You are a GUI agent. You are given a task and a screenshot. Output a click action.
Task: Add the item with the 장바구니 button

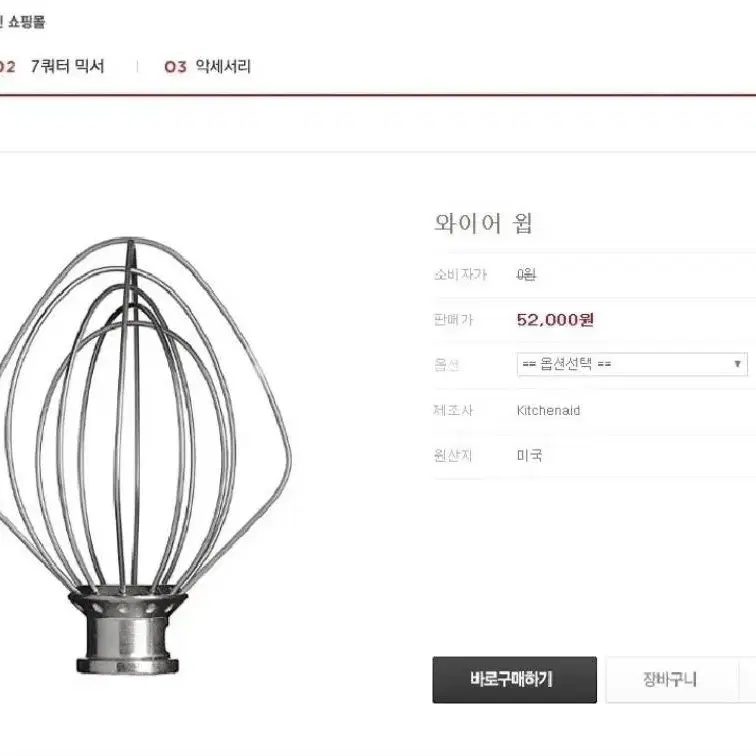(x=672, y=679)
